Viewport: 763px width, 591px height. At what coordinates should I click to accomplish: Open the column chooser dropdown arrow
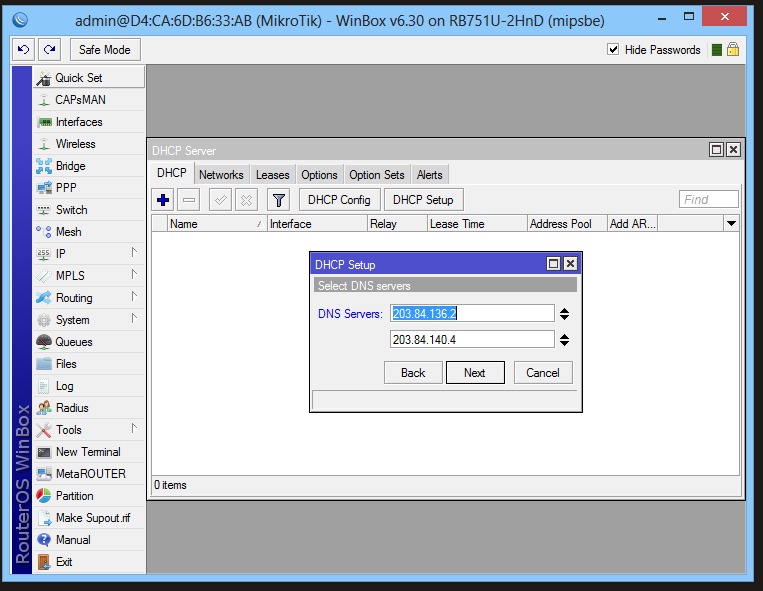coord(731,224)
